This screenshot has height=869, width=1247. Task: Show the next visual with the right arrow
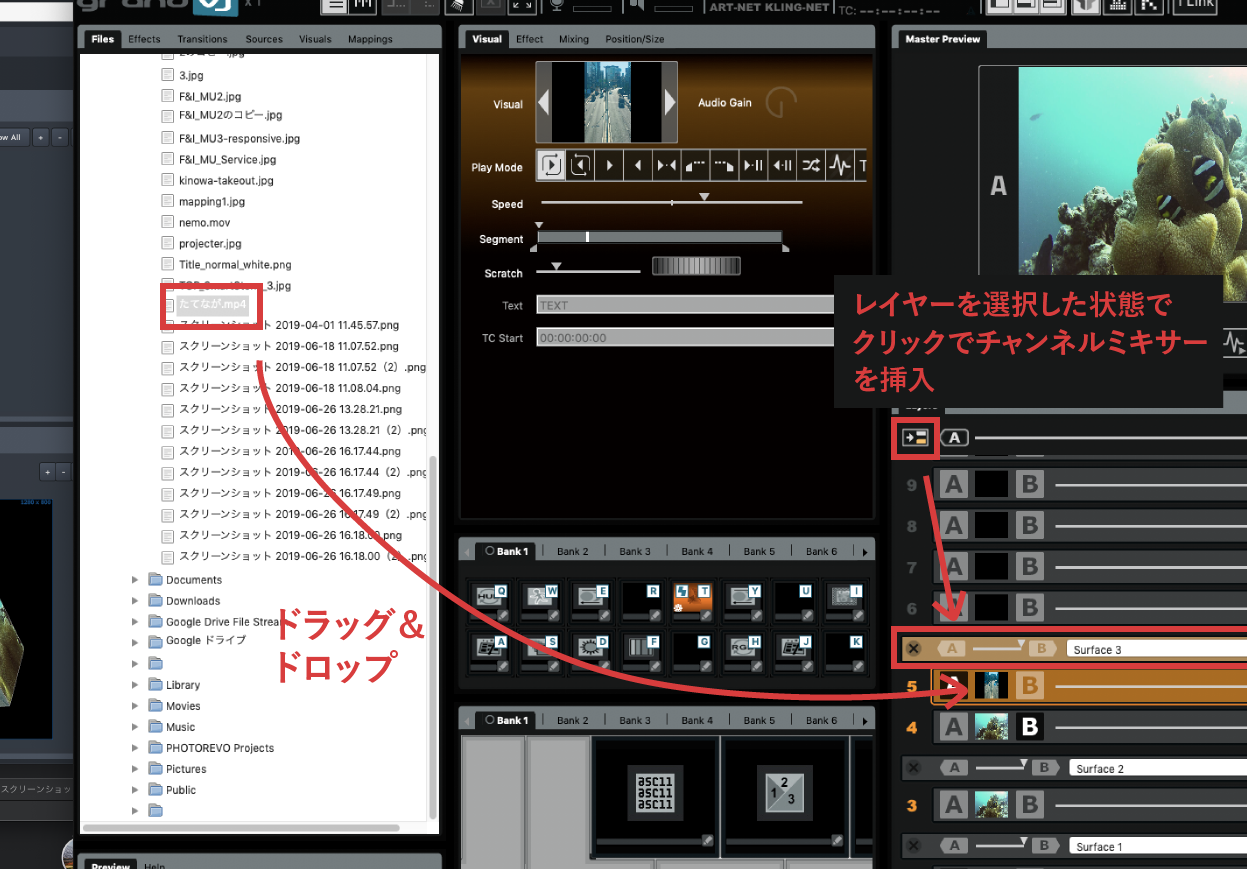point(669,103)
